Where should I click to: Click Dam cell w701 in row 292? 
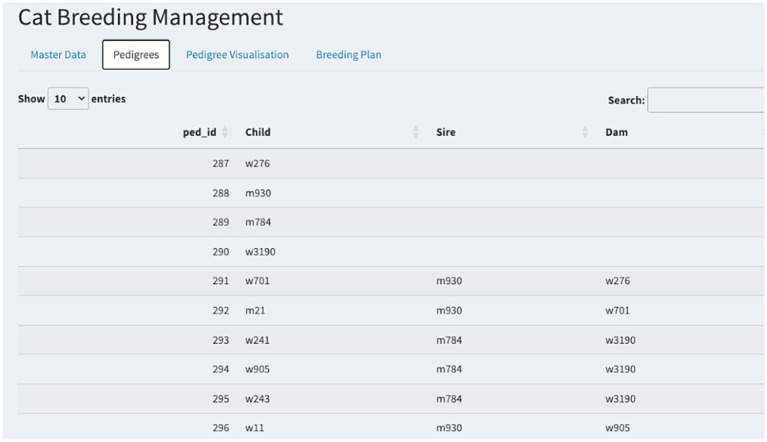point(617,310)
